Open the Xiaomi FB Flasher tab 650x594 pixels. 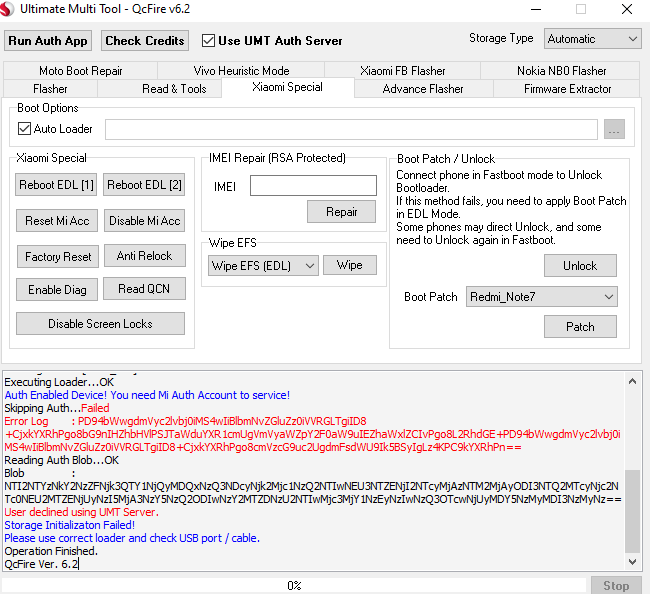pyautogui.click(x=403, y=70)
